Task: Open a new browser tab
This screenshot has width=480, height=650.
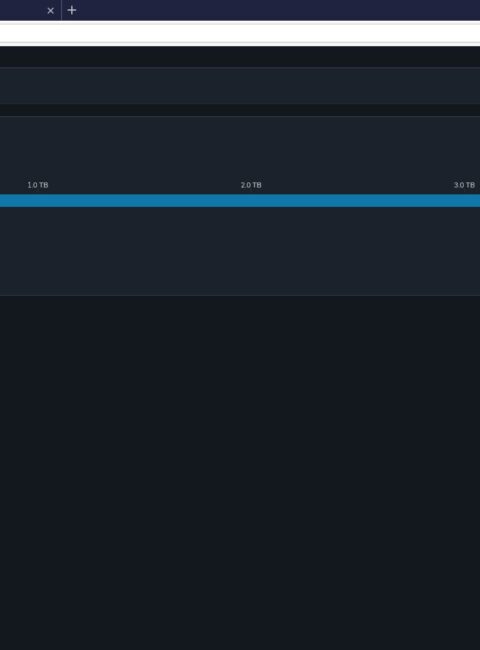Action: click(72, 10)
